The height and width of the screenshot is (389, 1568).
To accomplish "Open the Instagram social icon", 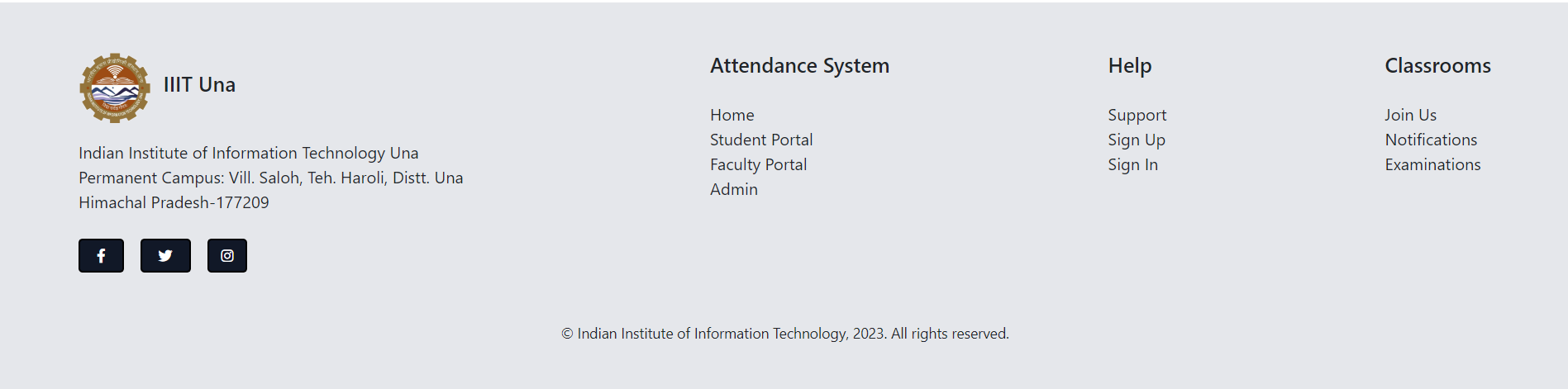I will [x=227, y=255].
